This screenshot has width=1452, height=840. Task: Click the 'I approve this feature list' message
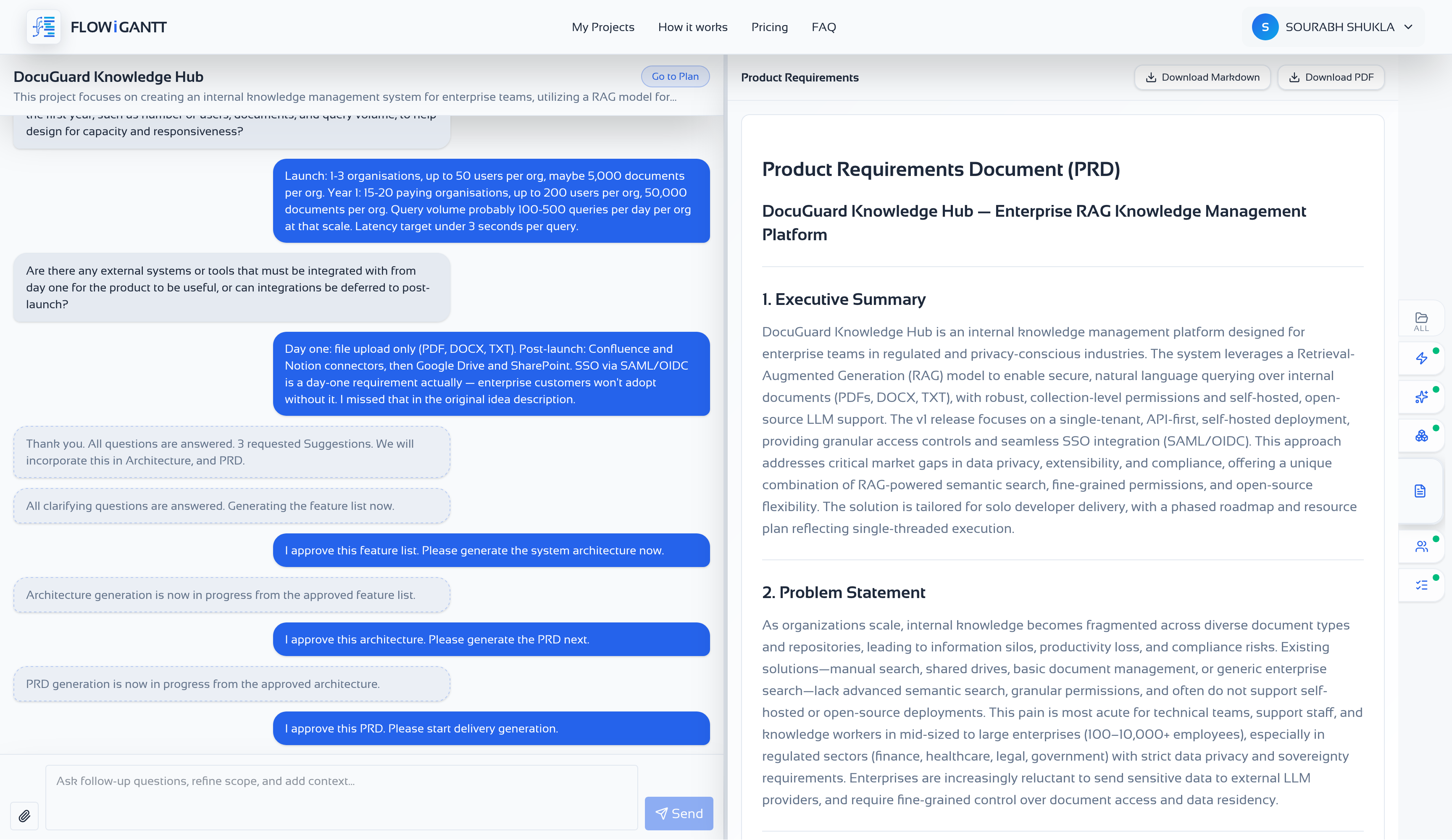[x=491, y=550]
